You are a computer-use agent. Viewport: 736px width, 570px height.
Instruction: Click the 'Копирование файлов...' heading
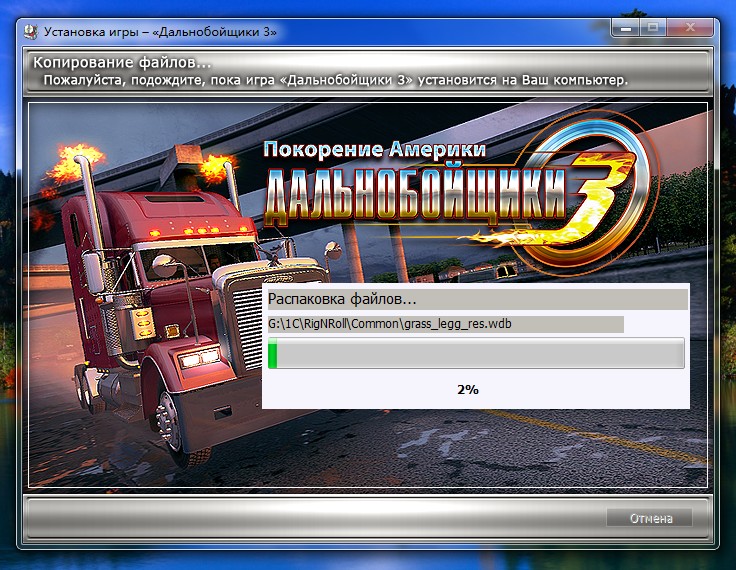(x=122, y=62)
